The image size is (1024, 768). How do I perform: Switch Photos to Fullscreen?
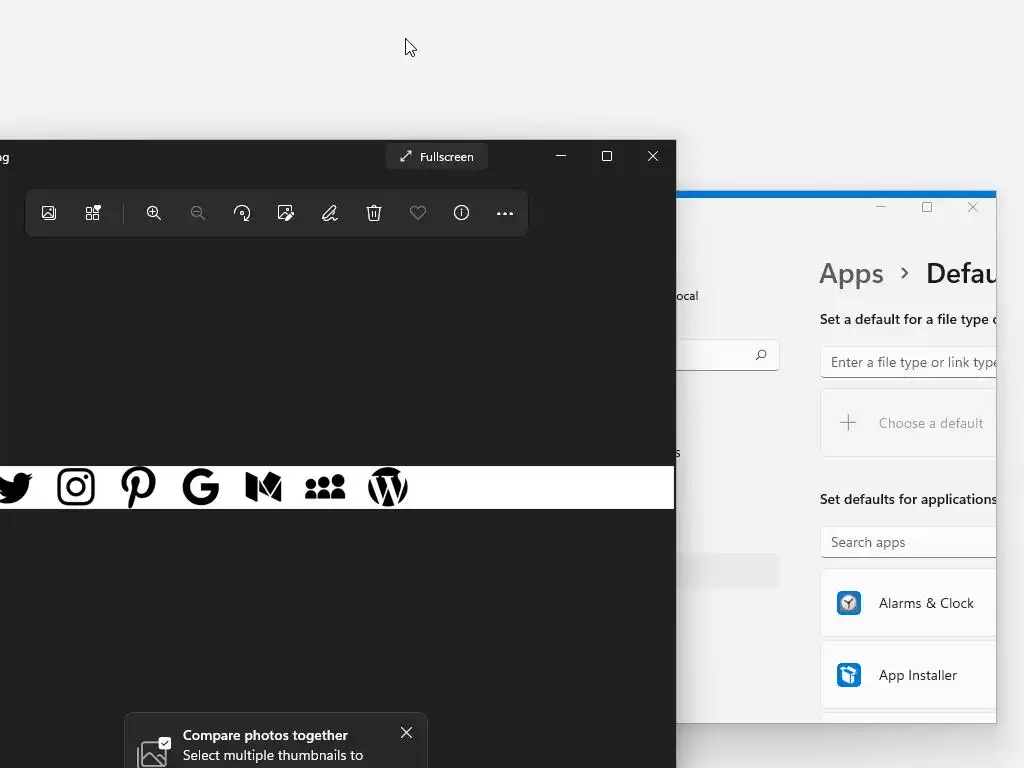pos(437,157)
